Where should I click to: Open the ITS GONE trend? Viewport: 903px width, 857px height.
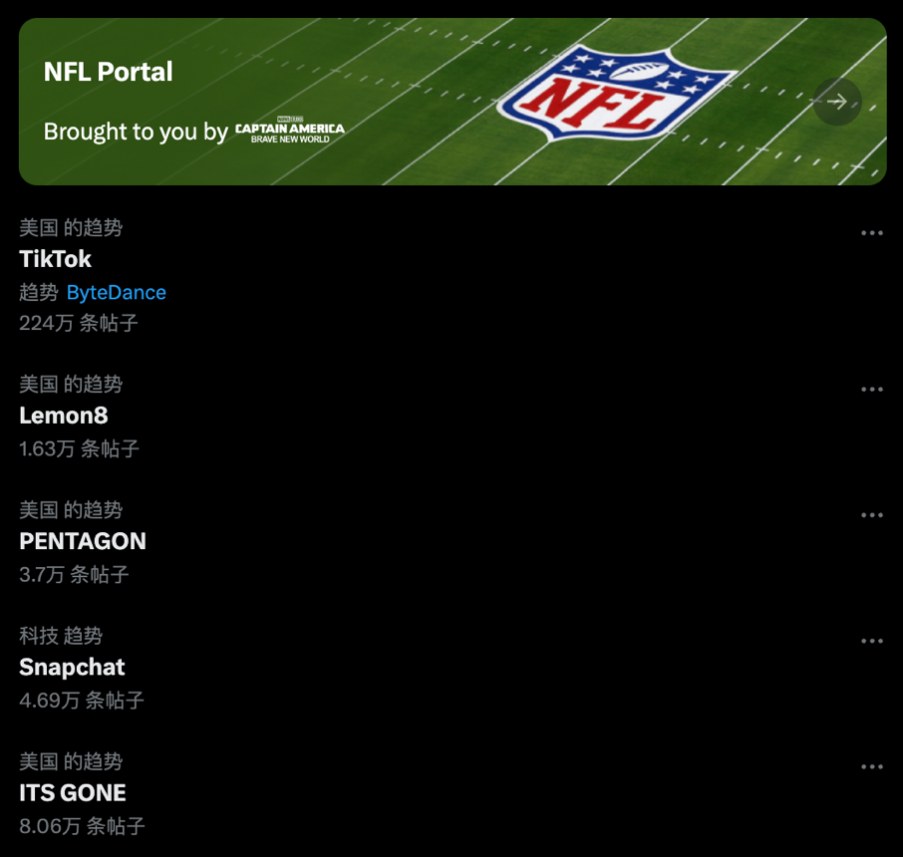[x=73, y=793]
